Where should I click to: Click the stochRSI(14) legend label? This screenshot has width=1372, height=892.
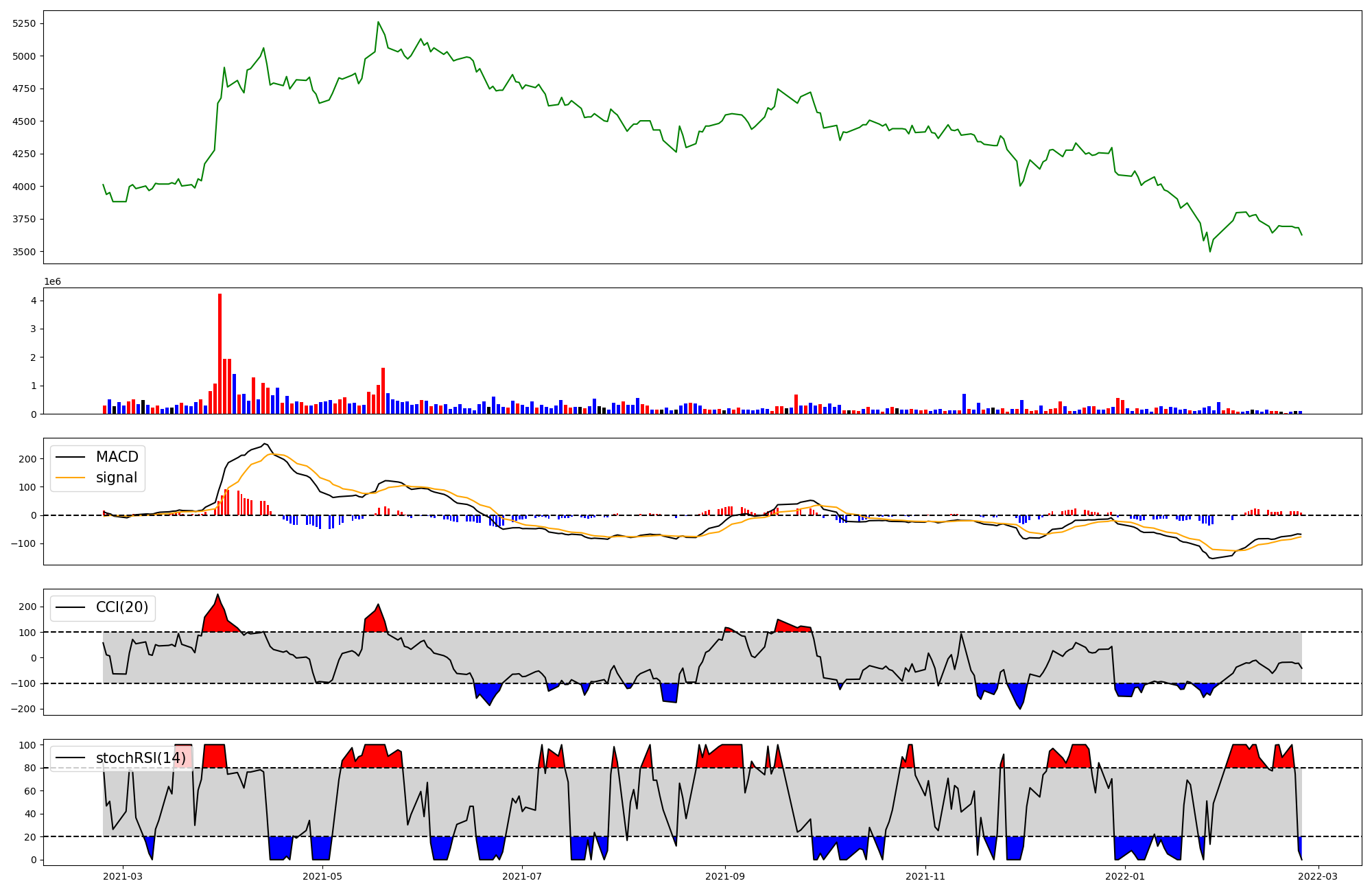(x=141, y=758)
